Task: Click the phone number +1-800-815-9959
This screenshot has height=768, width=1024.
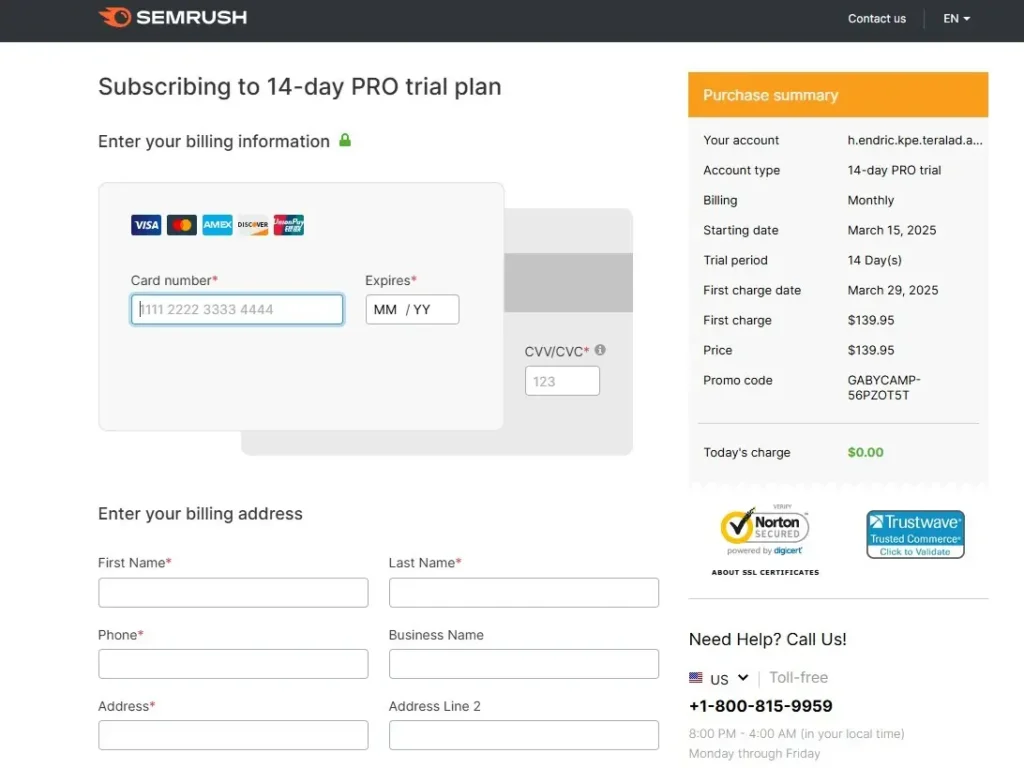Action: point(760,706)
